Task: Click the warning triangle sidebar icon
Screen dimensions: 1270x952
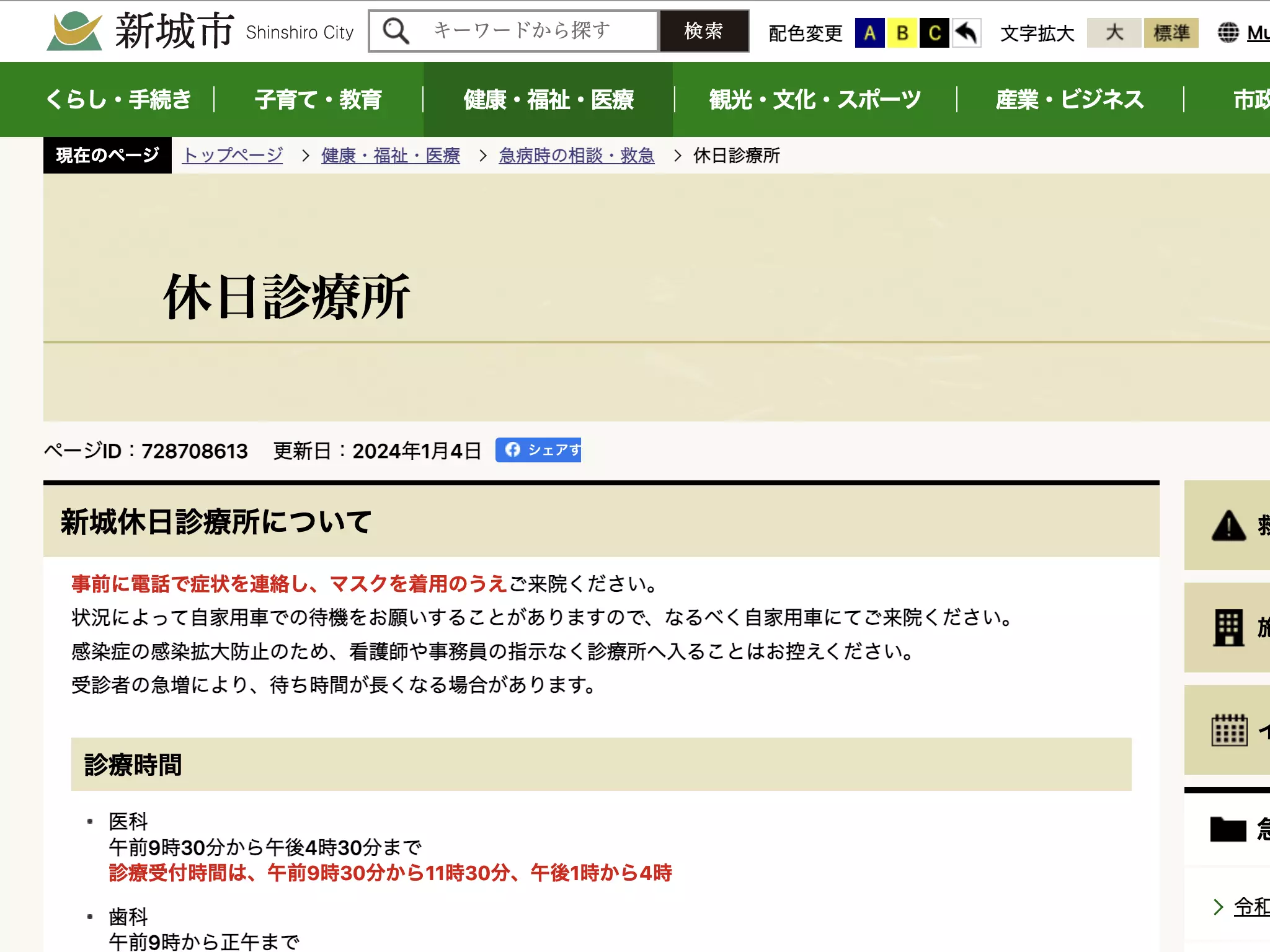Action: click(x=1228, y=526)
